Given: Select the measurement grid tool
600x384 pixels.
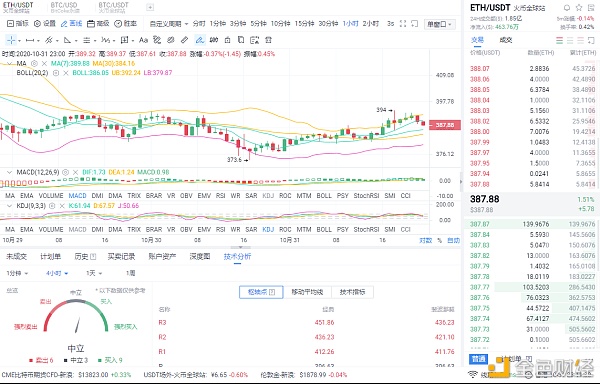Looking at the screenshot, I should click(x=124, y=40).
